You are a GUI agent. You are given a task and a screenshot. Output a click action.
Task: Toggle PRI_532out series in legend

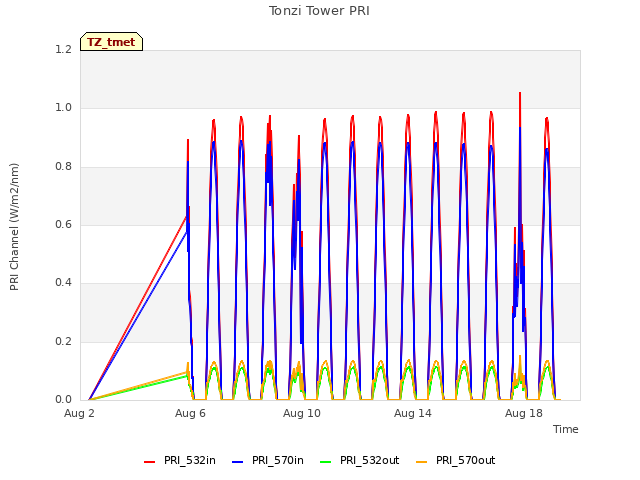[x=360, y=460]
